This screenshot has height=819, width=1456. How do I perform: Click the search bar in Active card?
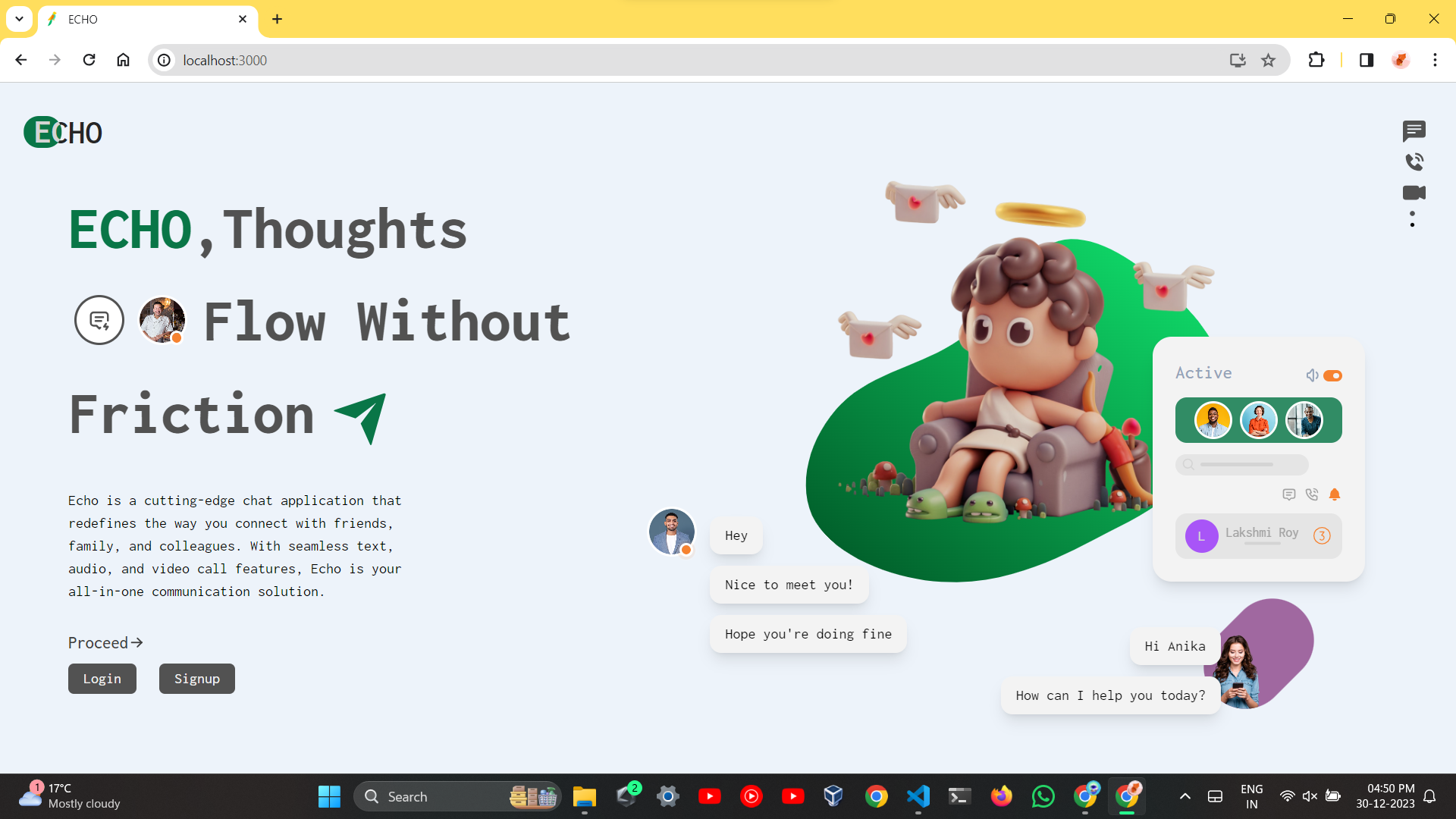[x=1242, y=464]
